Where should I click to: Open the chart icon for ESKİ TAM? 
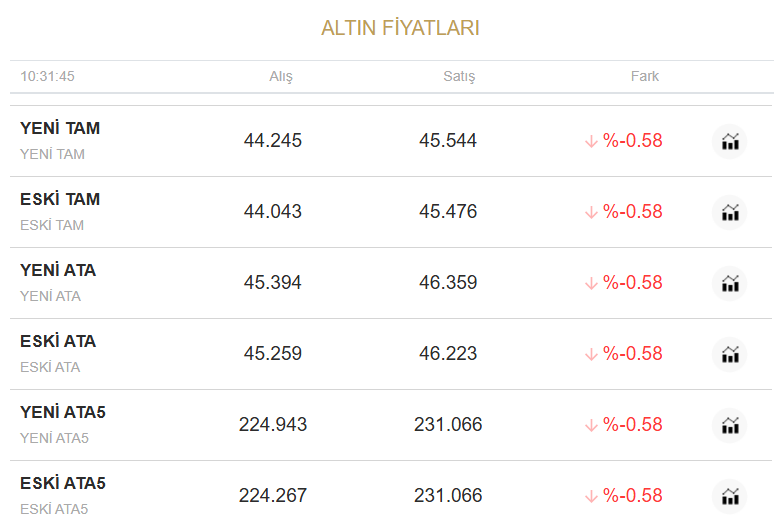(x=730, y=213)
